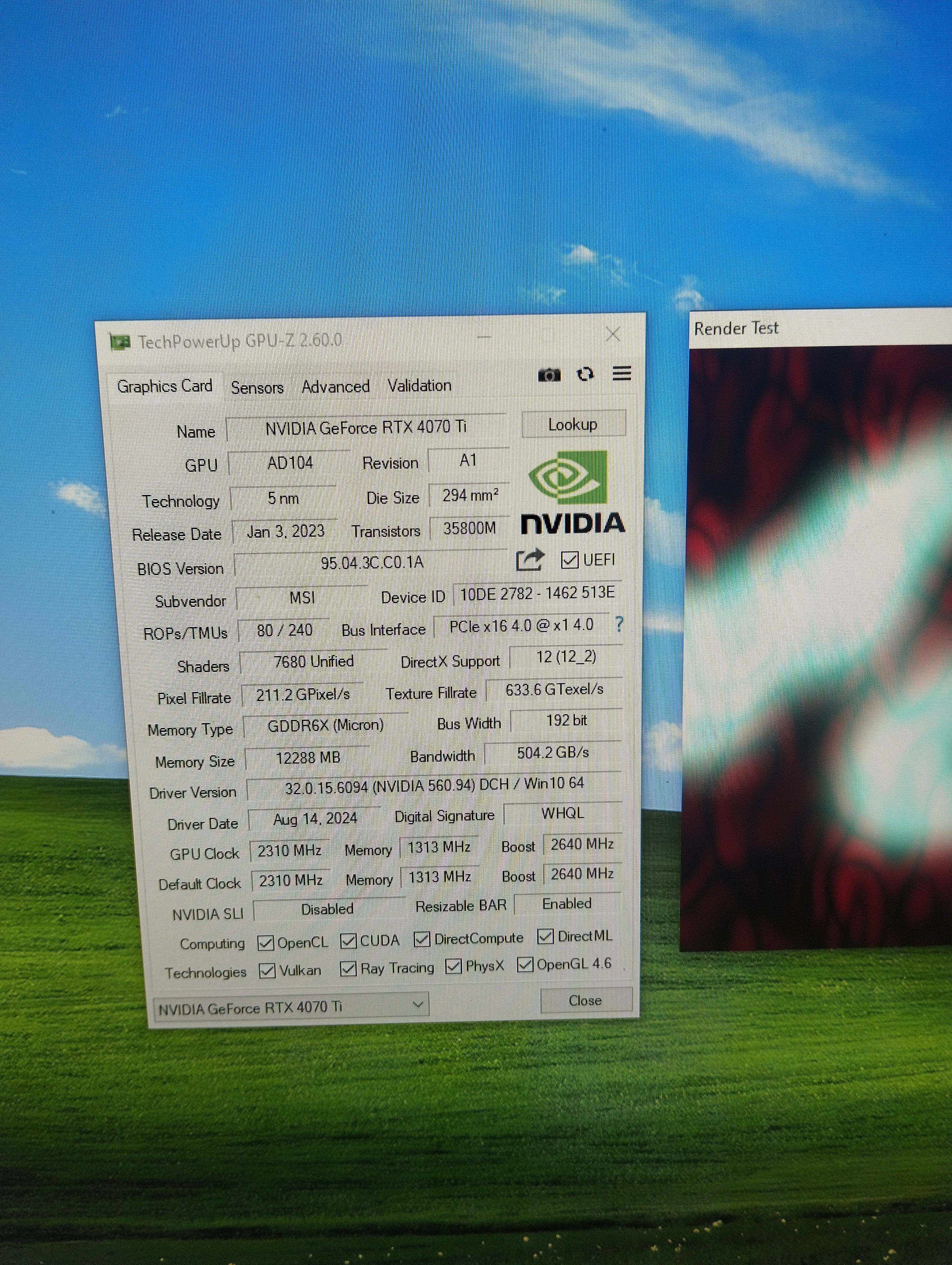The width and height of the screenshot is (952, 1265).
Task: Expand the GPU selection dropdown
Action: pos(418,1005)
